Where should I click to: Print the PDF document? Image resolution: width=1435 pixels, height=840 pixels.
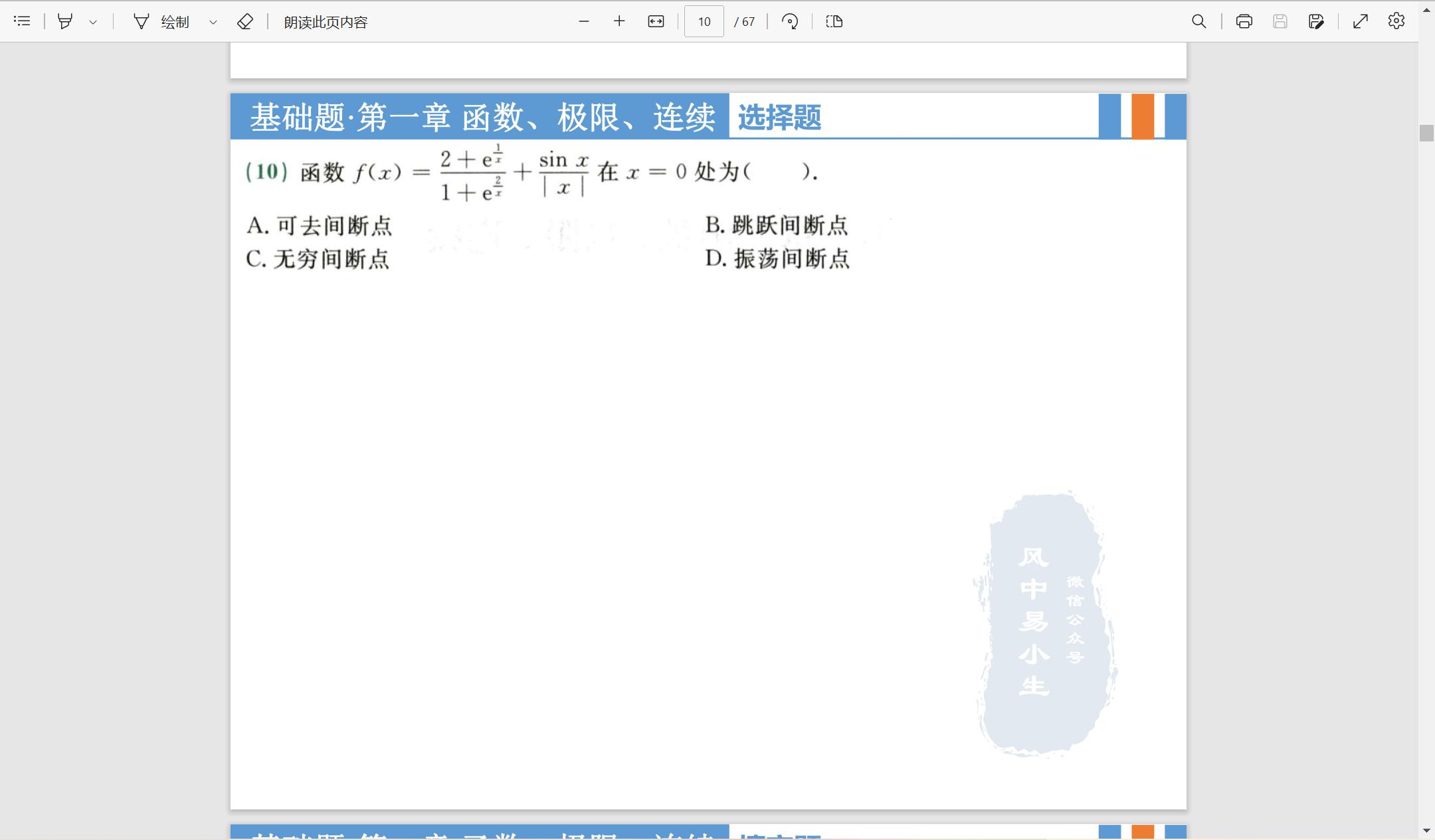(x=1244, y=21)
